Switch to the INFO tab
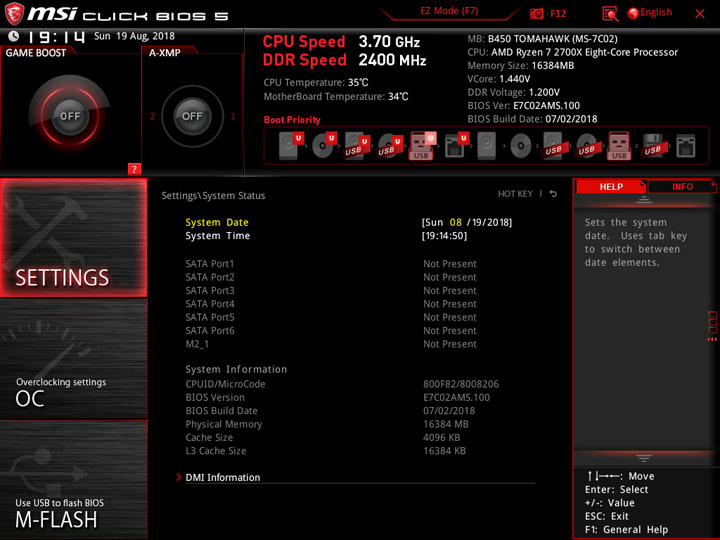Screen dimensions: 720x540 [682, 187]
